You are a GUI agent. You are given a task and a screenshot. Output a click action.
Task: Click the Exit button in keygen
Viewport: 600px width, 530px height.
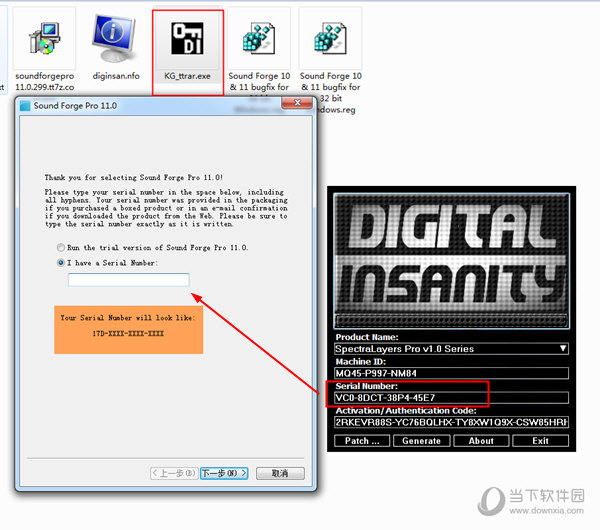[541, 441]
